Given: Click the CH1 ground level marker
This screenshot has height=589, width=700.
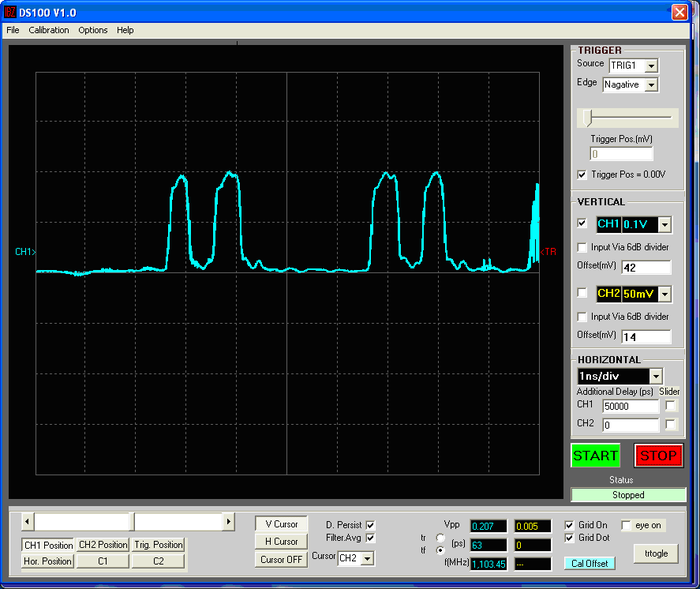Looking at the screenshot, I should [25, 252].
